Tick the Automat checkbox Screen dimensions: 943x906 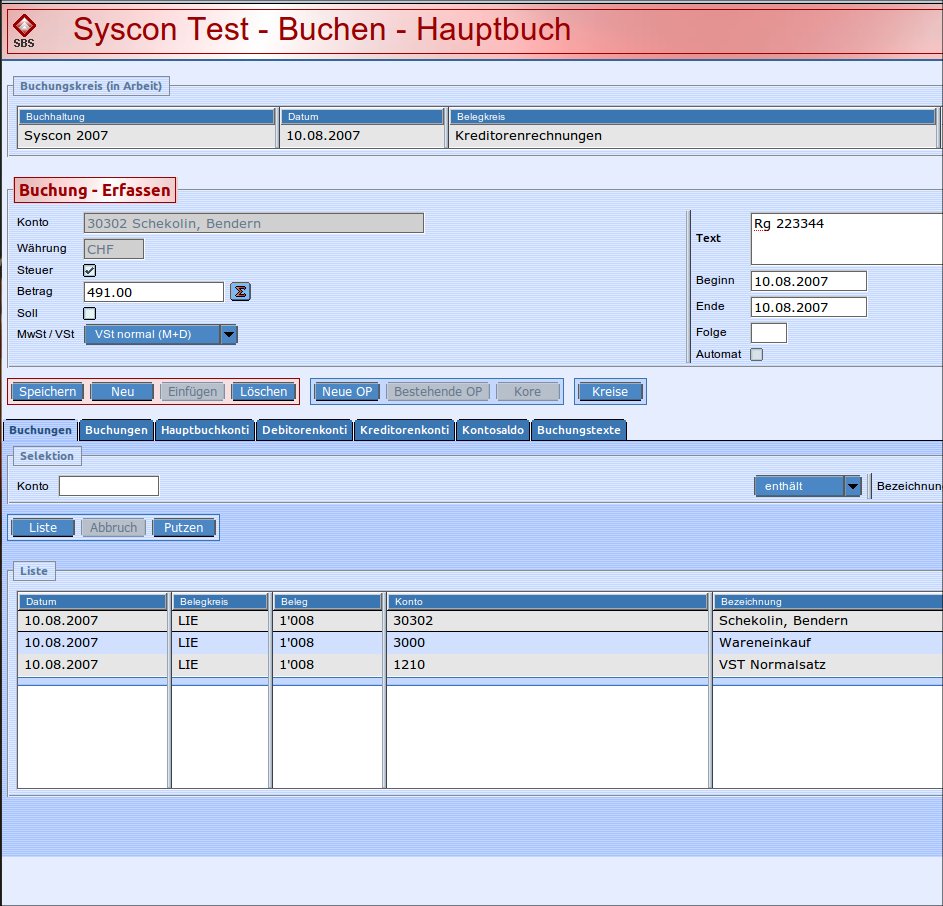[756, 354]
